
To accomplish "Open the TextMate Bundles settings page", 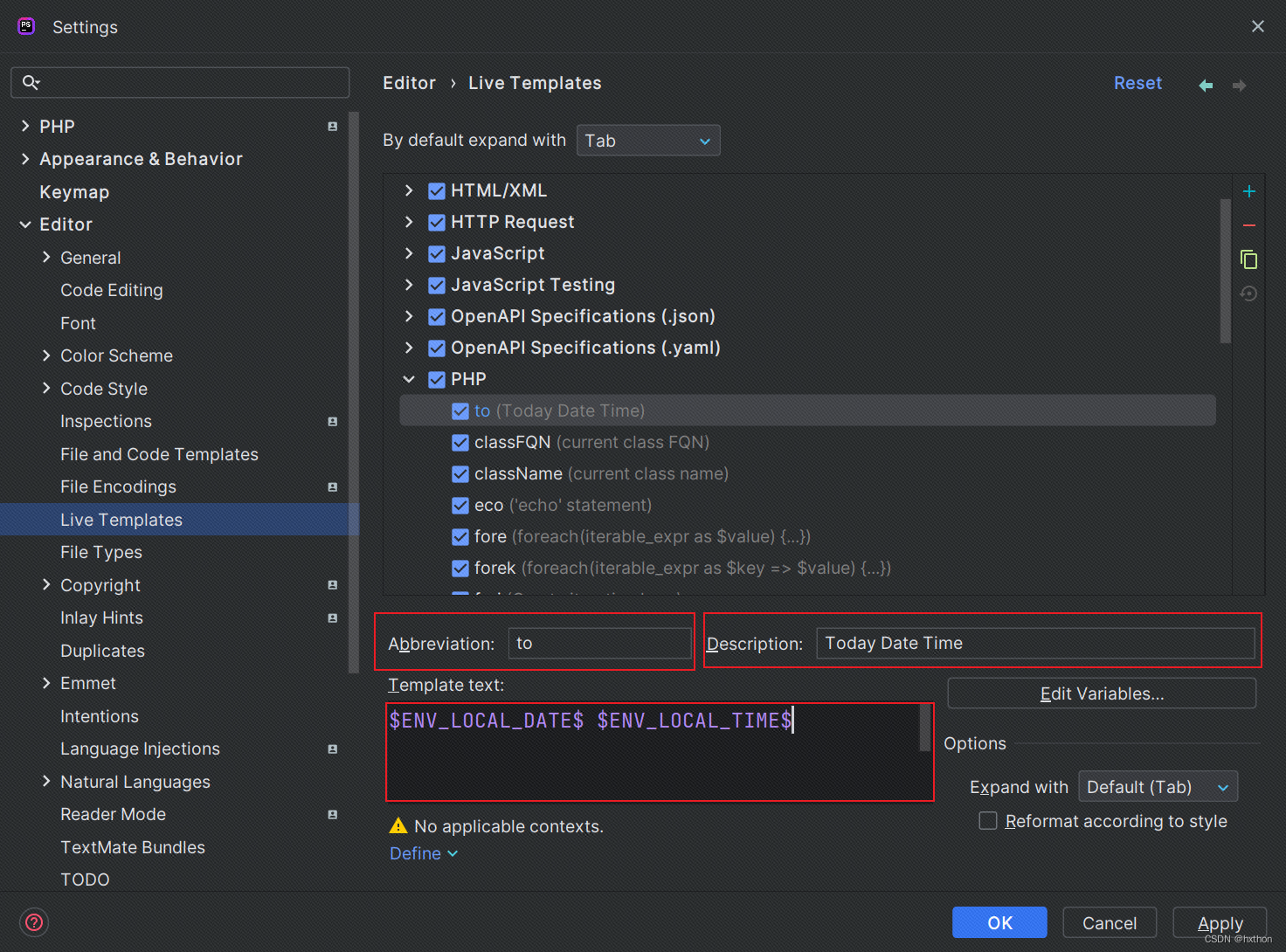I will pos(133,847).
